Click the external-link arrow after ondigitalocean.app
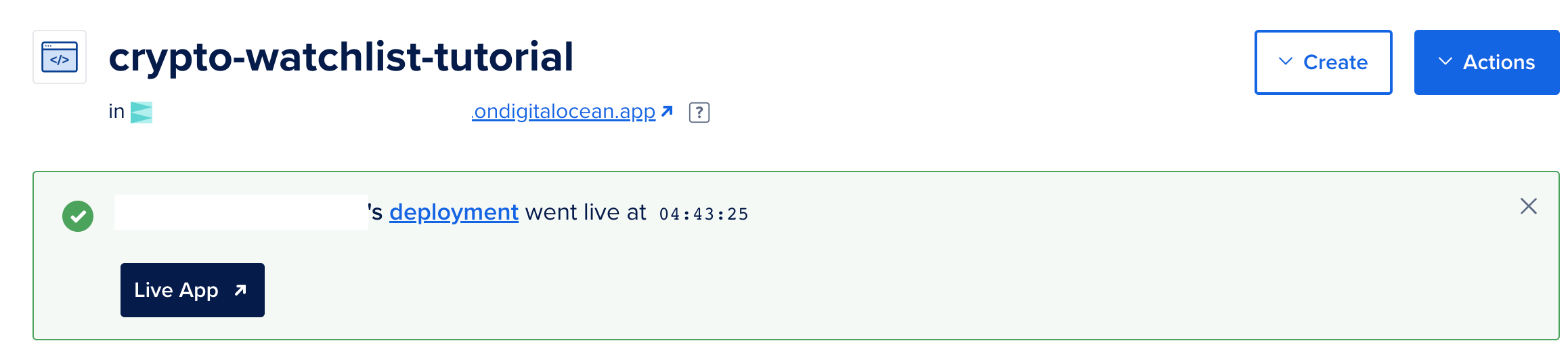Viewport: 1568px width, 362px height. 667,111
